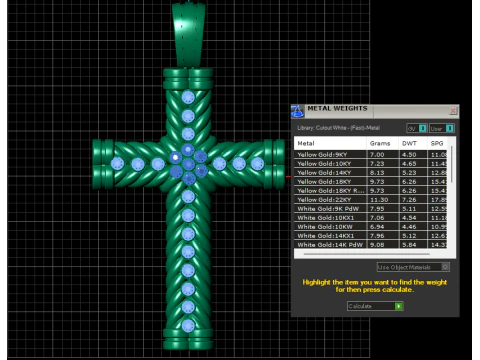Image resolution: width=480 pixels, height=360 pixels.
Task: Click the 7.00 grams value
Action: pyautogui.click(x=377, y=155)
